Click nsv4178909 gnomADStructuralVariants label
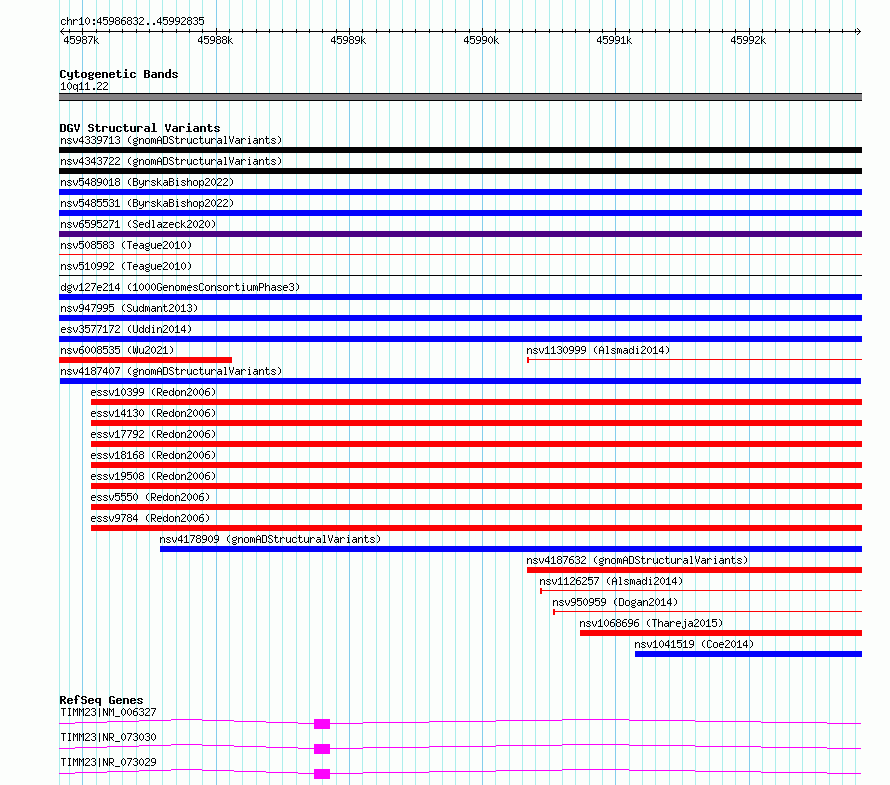The image size is (890, 785). pyautogui.click(x=270, y=539)
